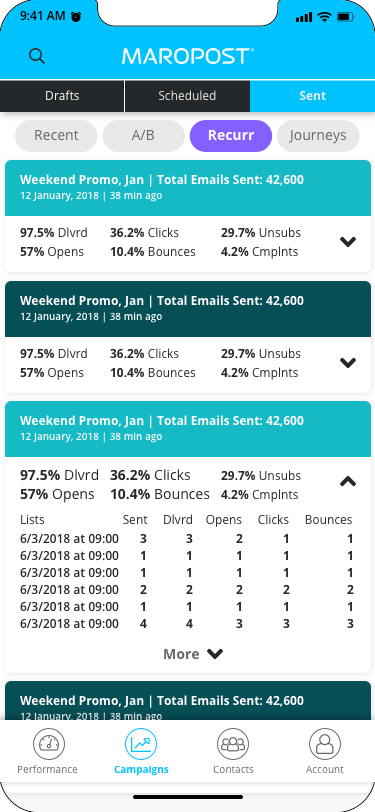
Task: Select the A/B filter pill
Action: point(143,136)
